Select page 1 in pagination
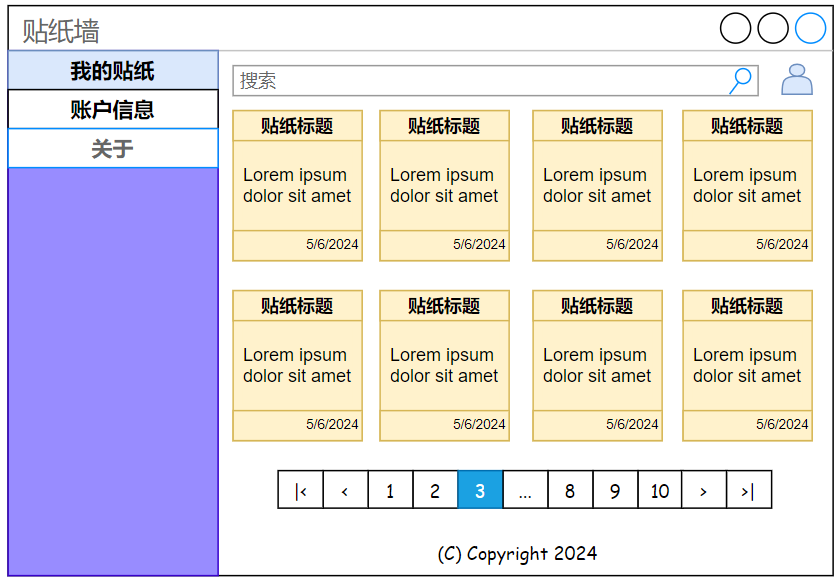The image size is (839, 580). click(391, 490)
